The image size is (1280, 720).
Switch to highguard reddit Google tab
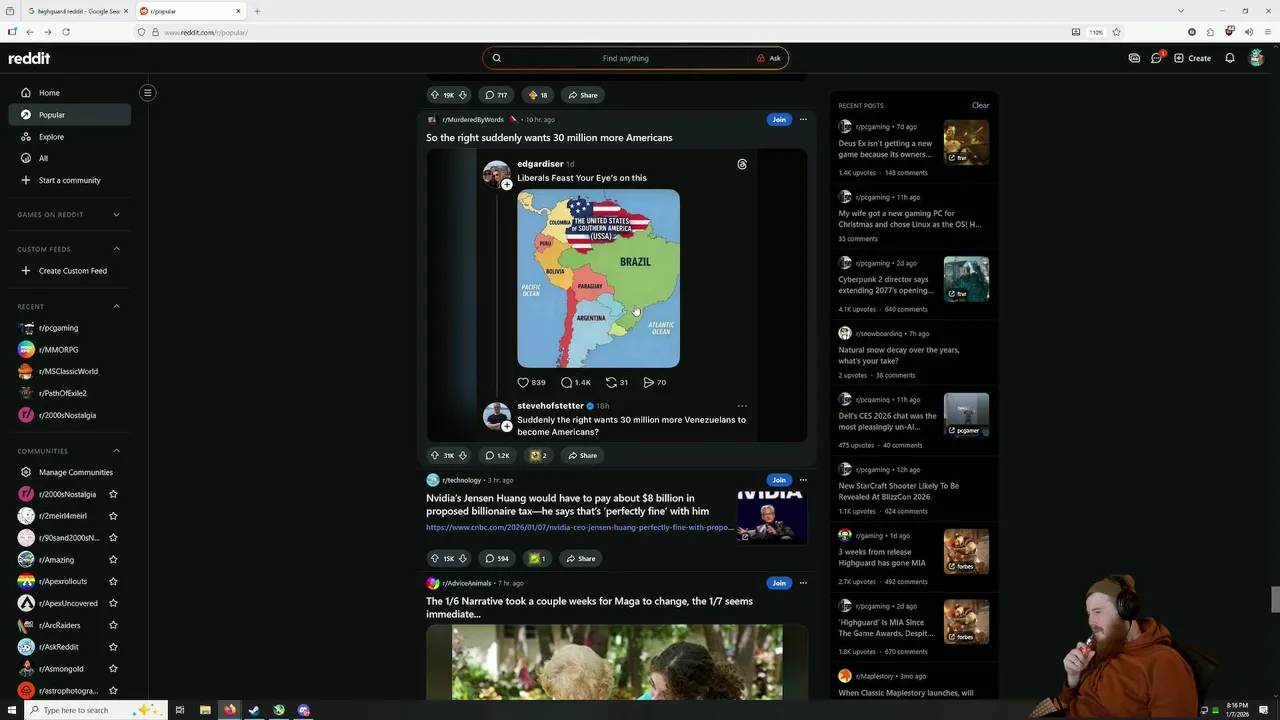point(76,11)
